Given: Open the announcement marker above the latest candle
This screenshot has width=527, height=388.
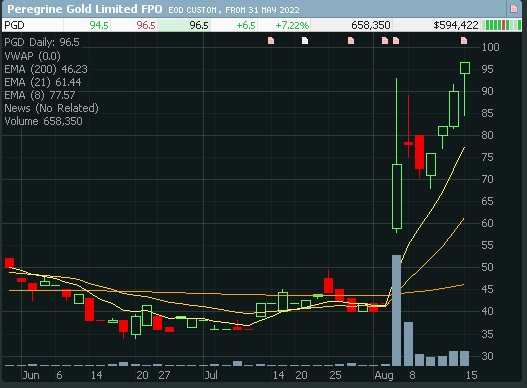Looking at the screenshot, I should pos(464,41).
